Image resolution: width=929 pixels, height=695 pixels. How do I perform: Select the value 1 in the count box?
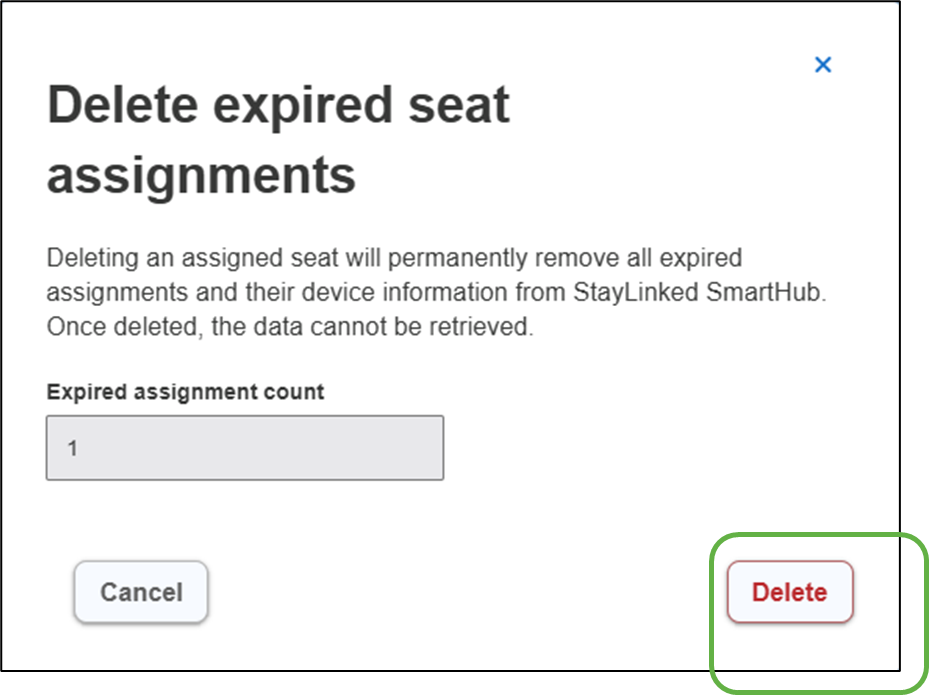coord(73,448)
